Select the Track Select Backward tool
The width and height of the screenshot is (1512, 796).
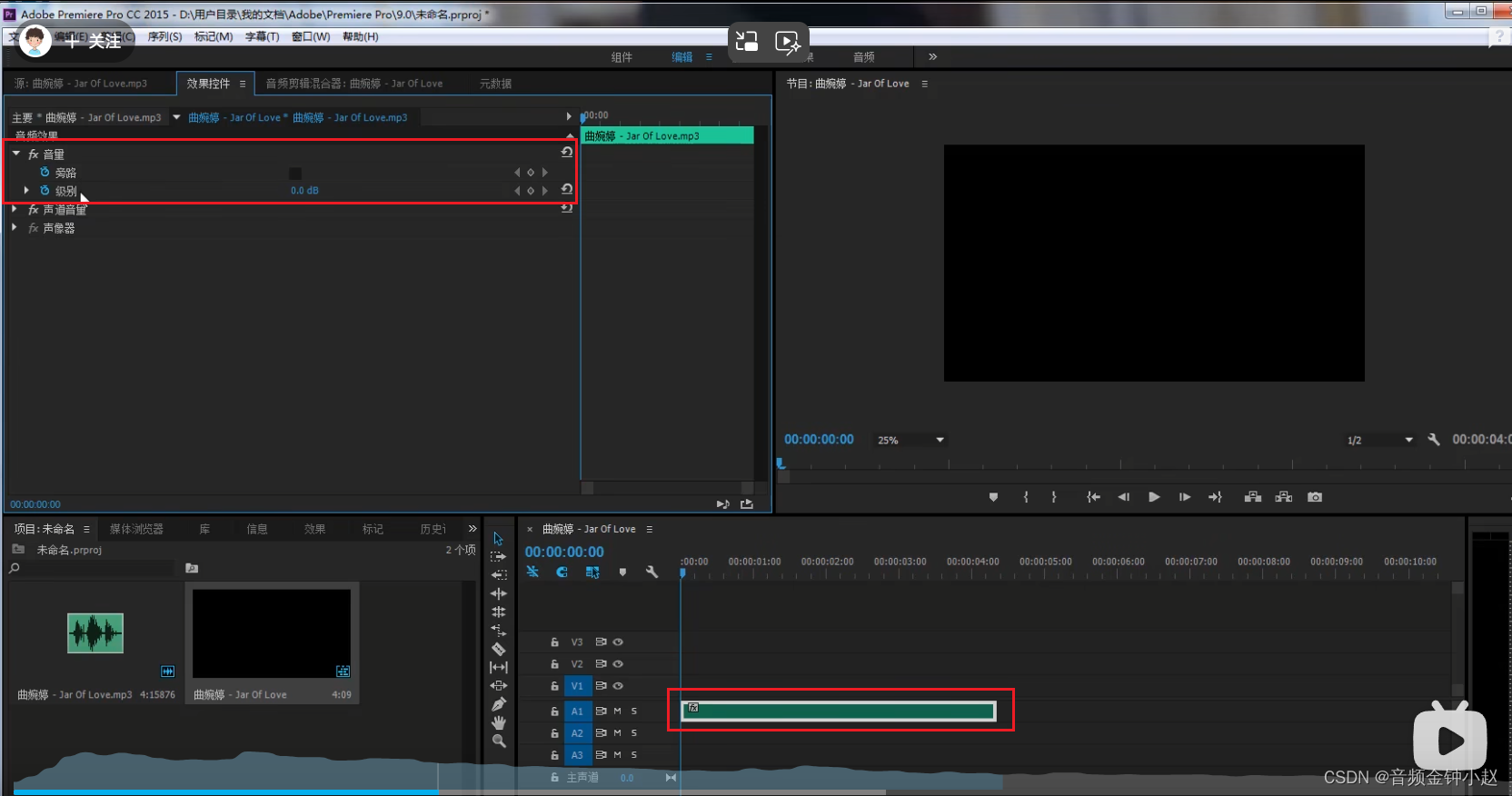tap(498, 575)
